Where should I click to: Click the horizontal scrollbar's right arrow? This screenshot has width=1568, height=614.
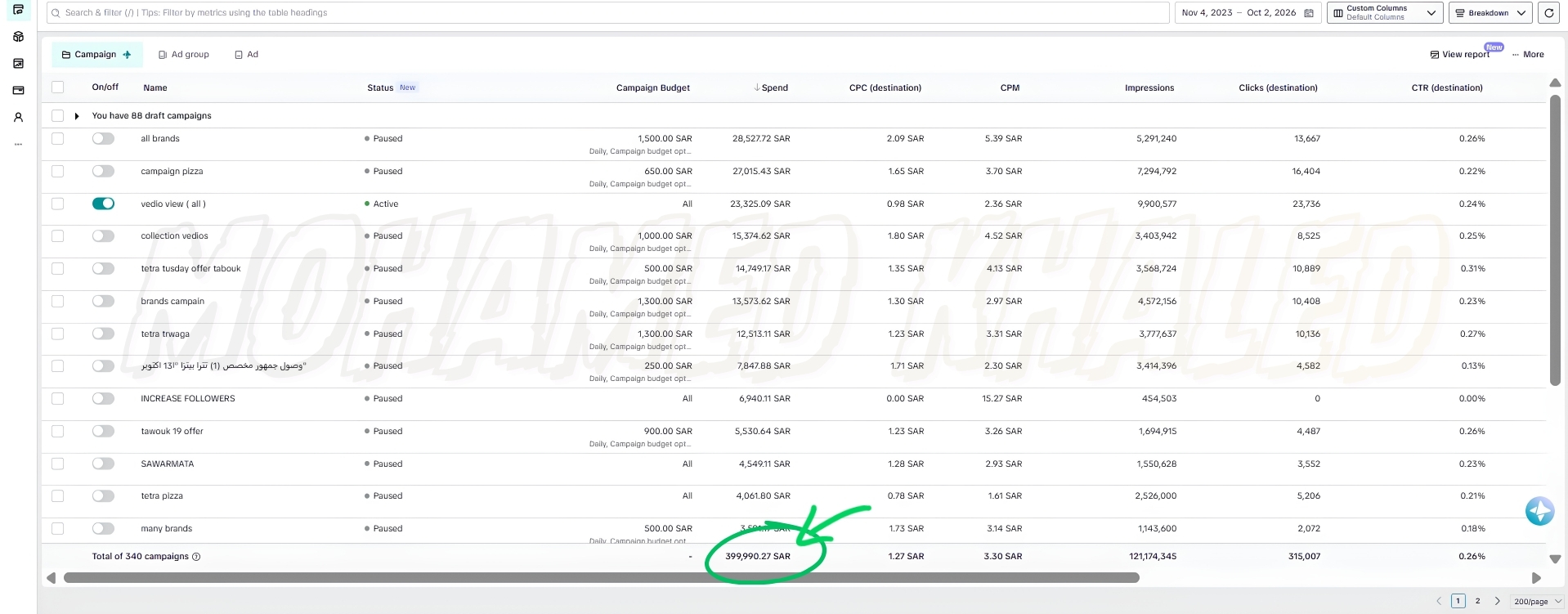pyautogui.click(x=1536, y=578)
